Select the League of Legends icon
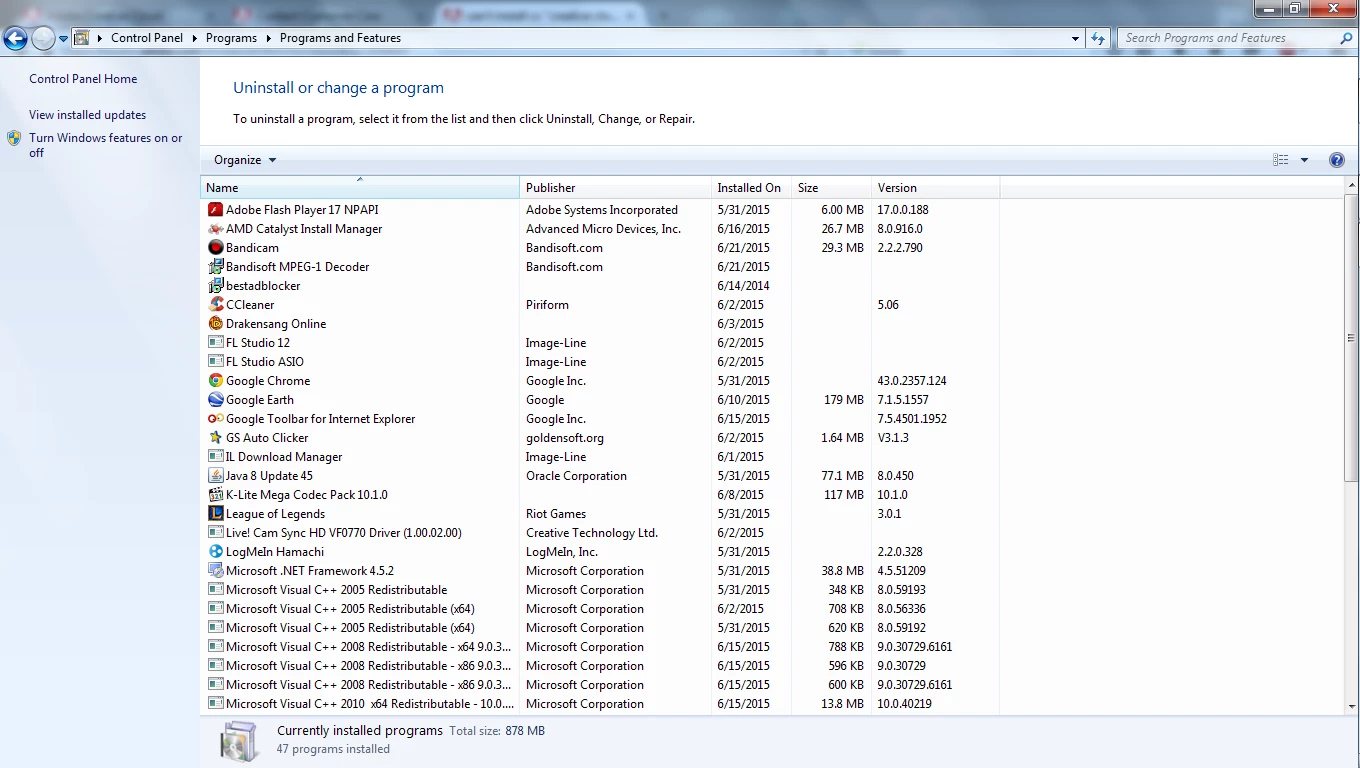 click(x=215, y=514)
